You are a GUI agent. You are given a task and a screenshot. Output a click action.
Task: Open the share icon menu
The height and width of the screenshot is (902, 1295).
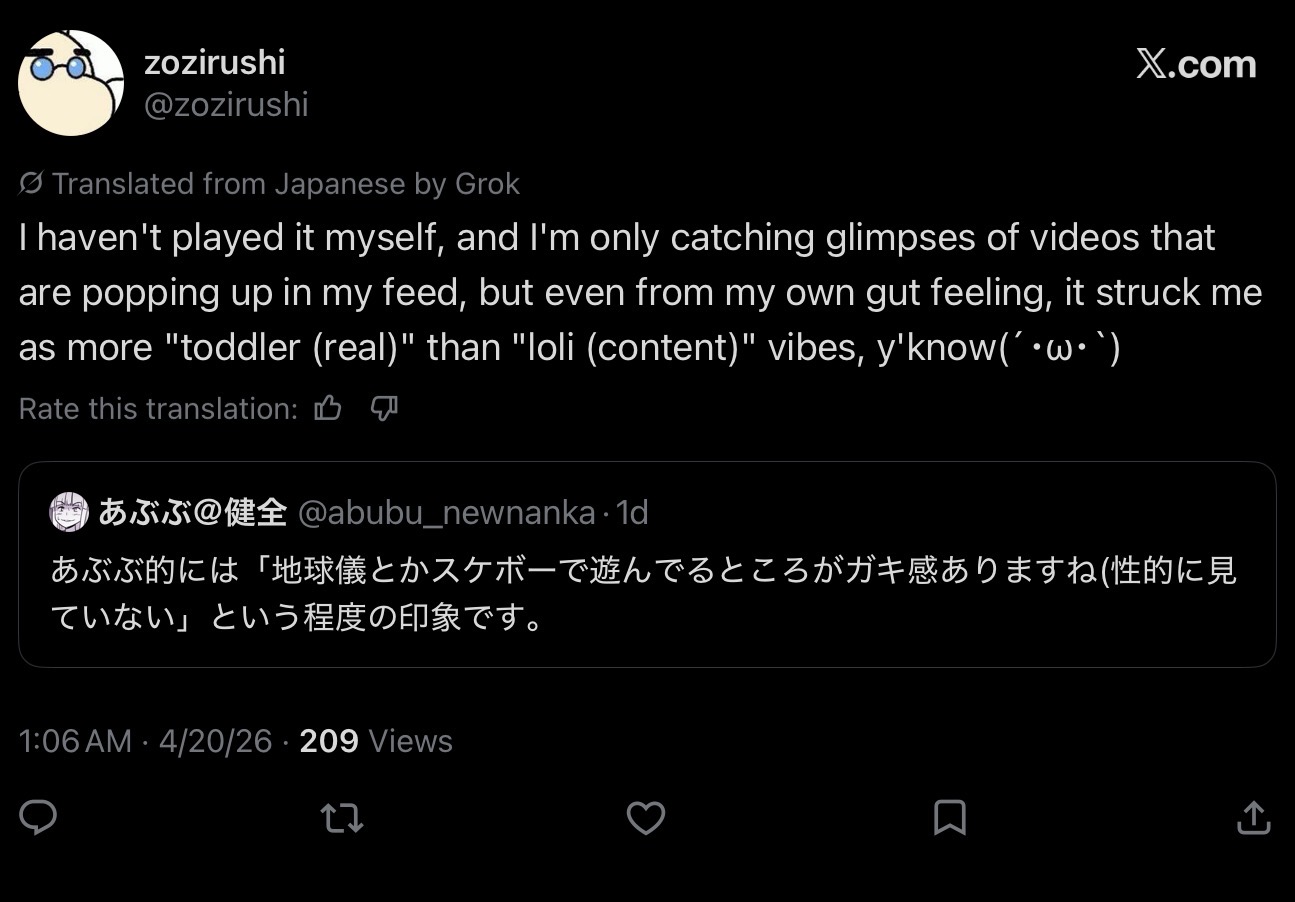(1252, 818)
